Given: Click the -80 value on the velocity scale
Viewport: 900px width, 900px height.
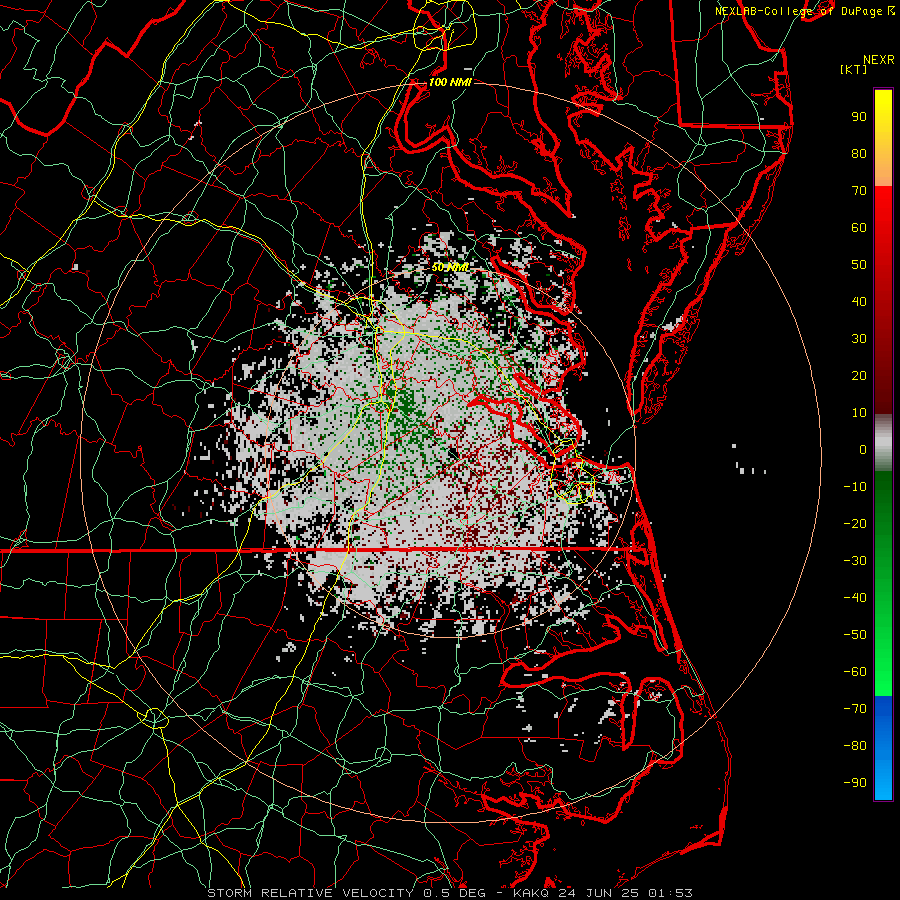Looking at the screenshot, I should tap(855, 746).
